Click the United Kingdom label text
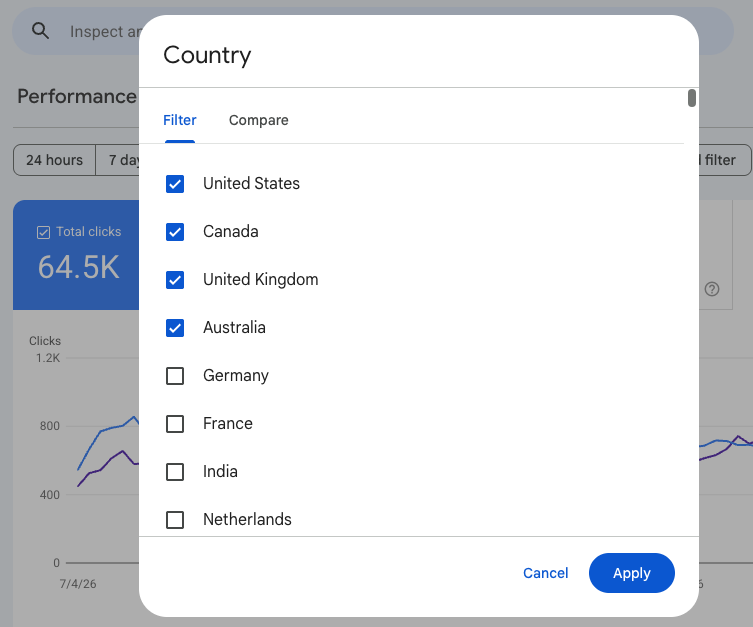The image size is (753, 627). click(x=261, y=279)
